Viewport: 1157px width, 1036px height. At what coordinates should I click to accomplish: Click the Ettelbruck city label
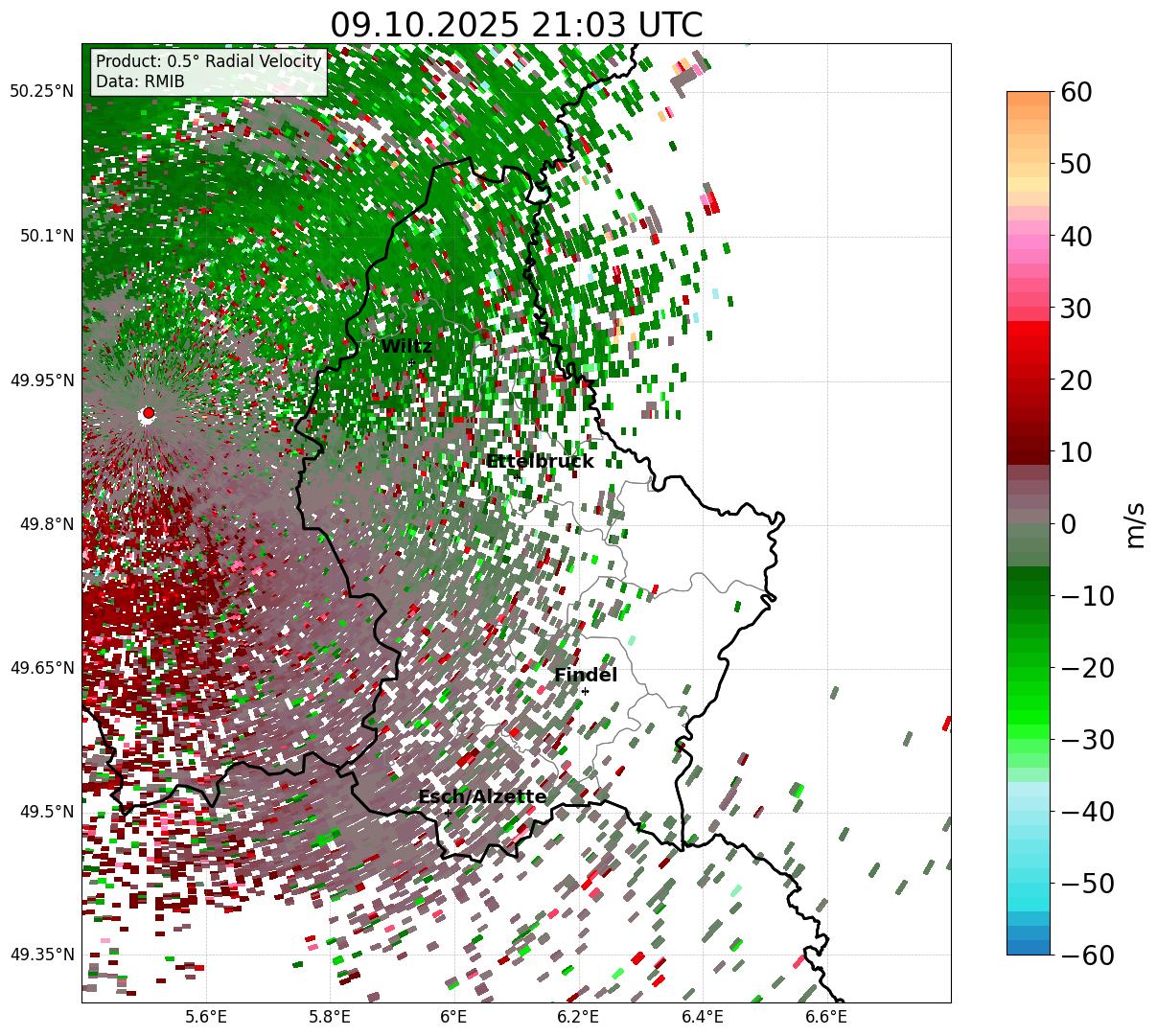(539, 462)
